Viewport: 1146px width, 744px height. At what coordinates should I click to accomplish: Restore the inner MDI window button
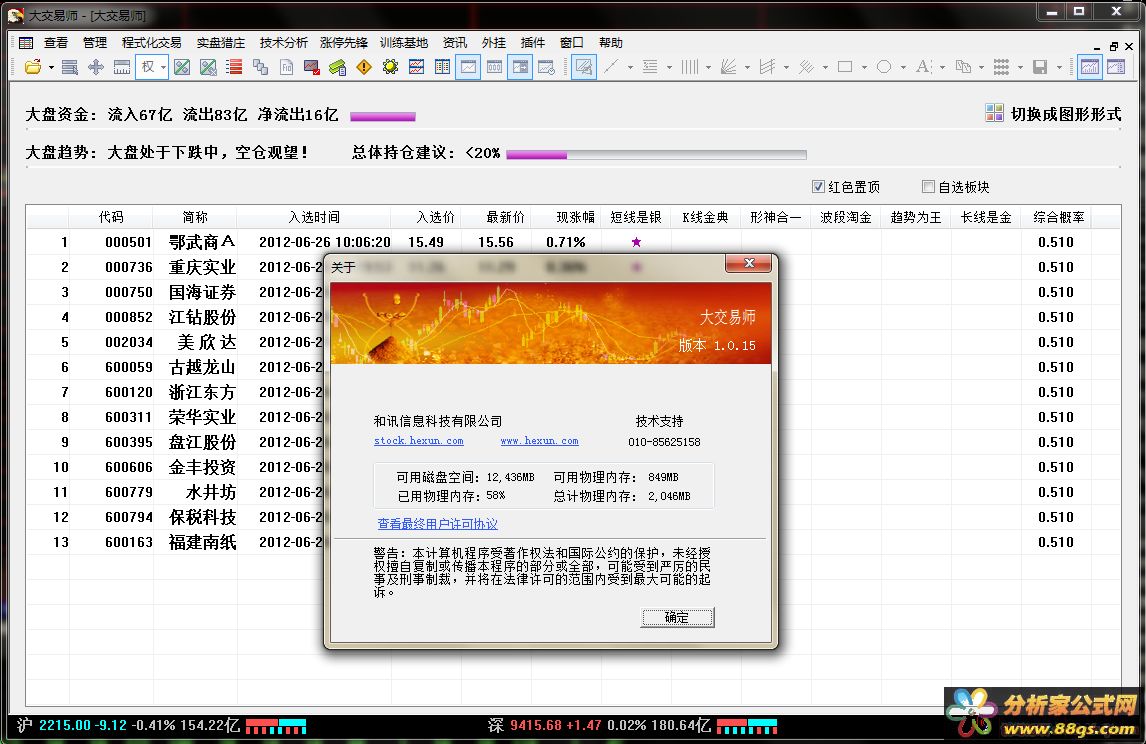click(1113, 46)
